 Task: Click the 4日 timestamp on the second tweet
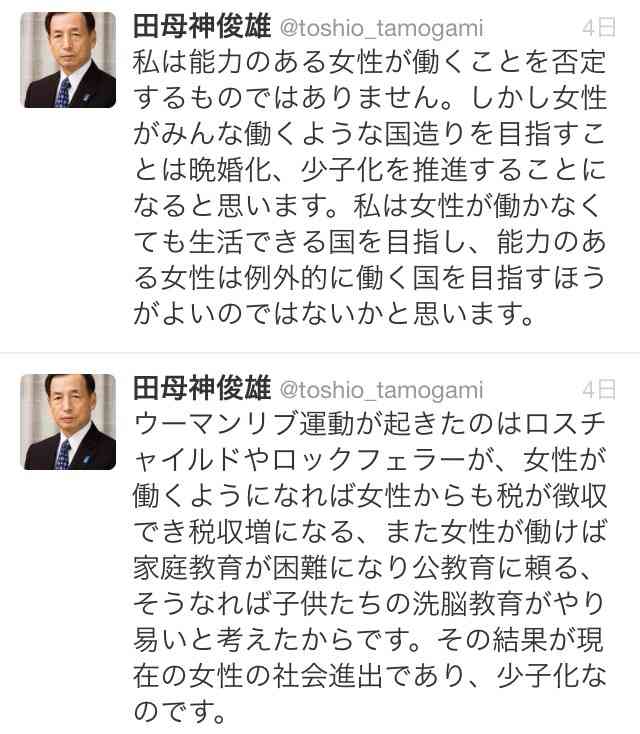click(599, 389)
